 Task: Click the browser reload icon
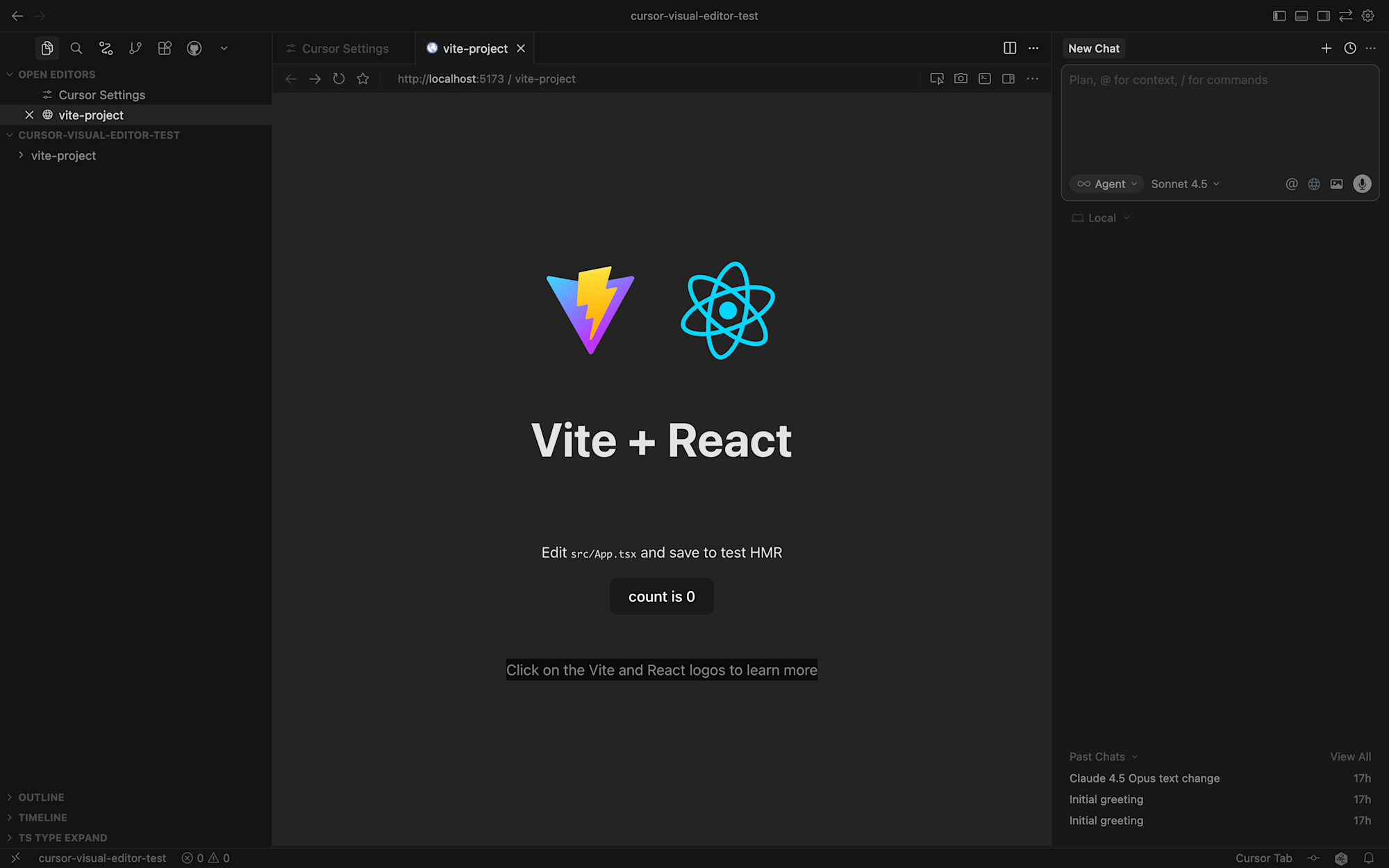[x=339, y=78]
